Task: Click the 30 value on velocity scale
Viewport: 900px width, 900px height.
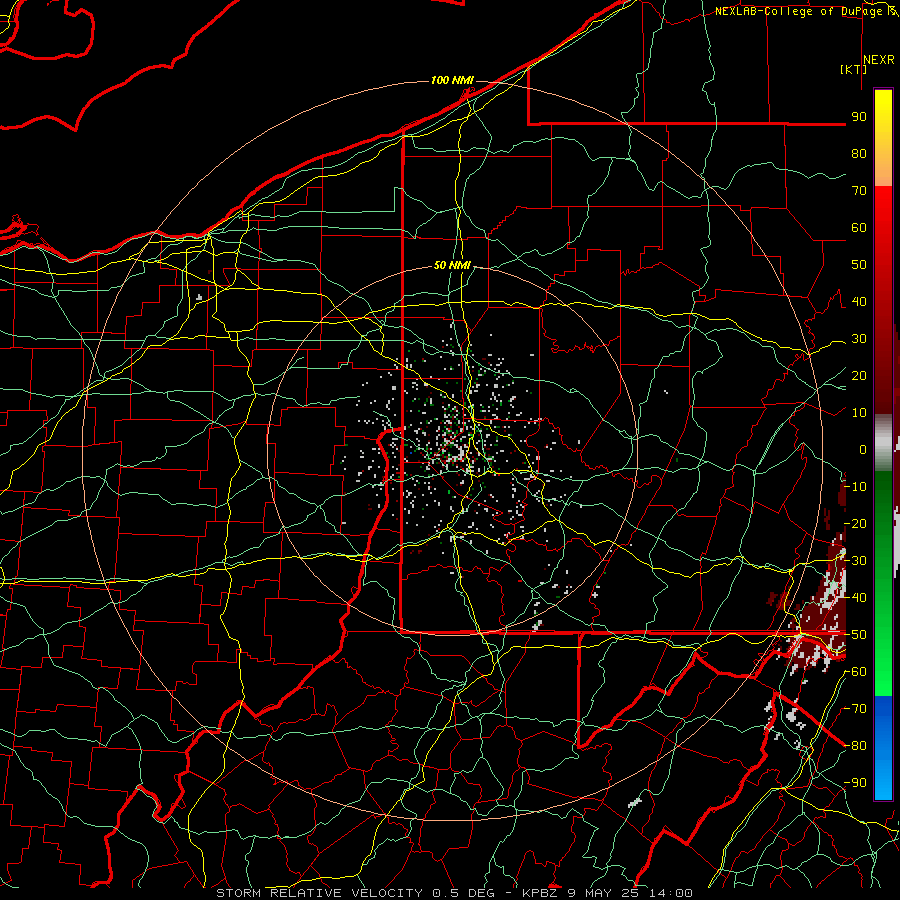Action: [859, 339]
